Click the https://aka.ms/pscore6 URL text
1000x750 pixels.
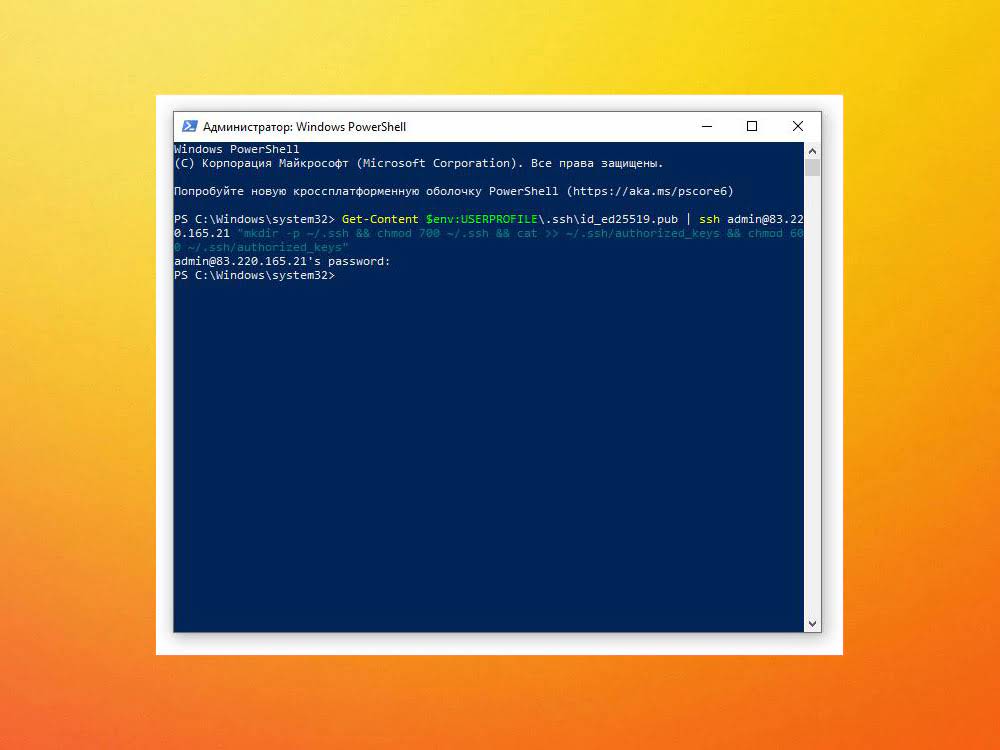(650, 191)
